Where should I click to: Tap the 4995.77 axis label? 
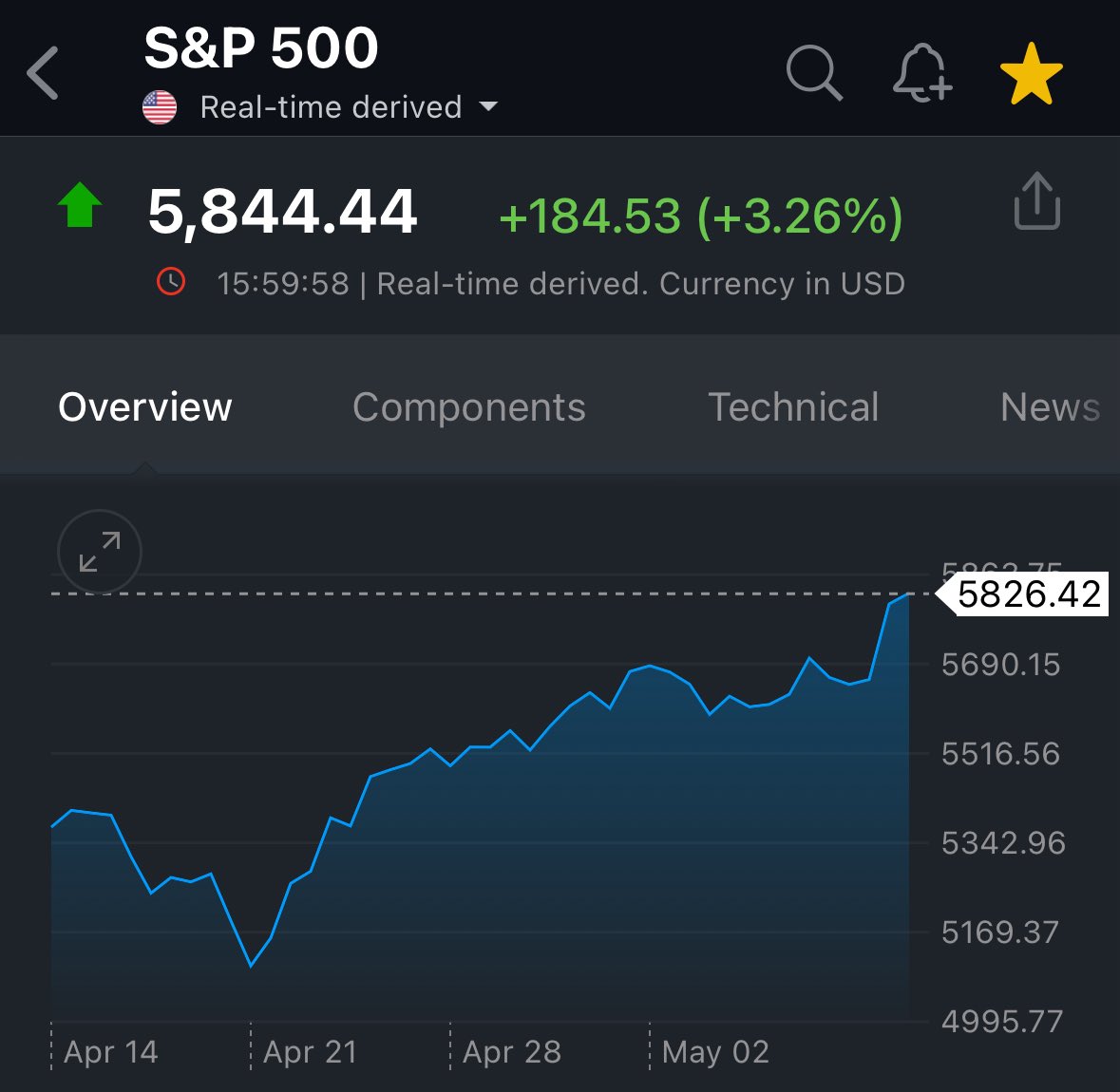point(1001,1022)
